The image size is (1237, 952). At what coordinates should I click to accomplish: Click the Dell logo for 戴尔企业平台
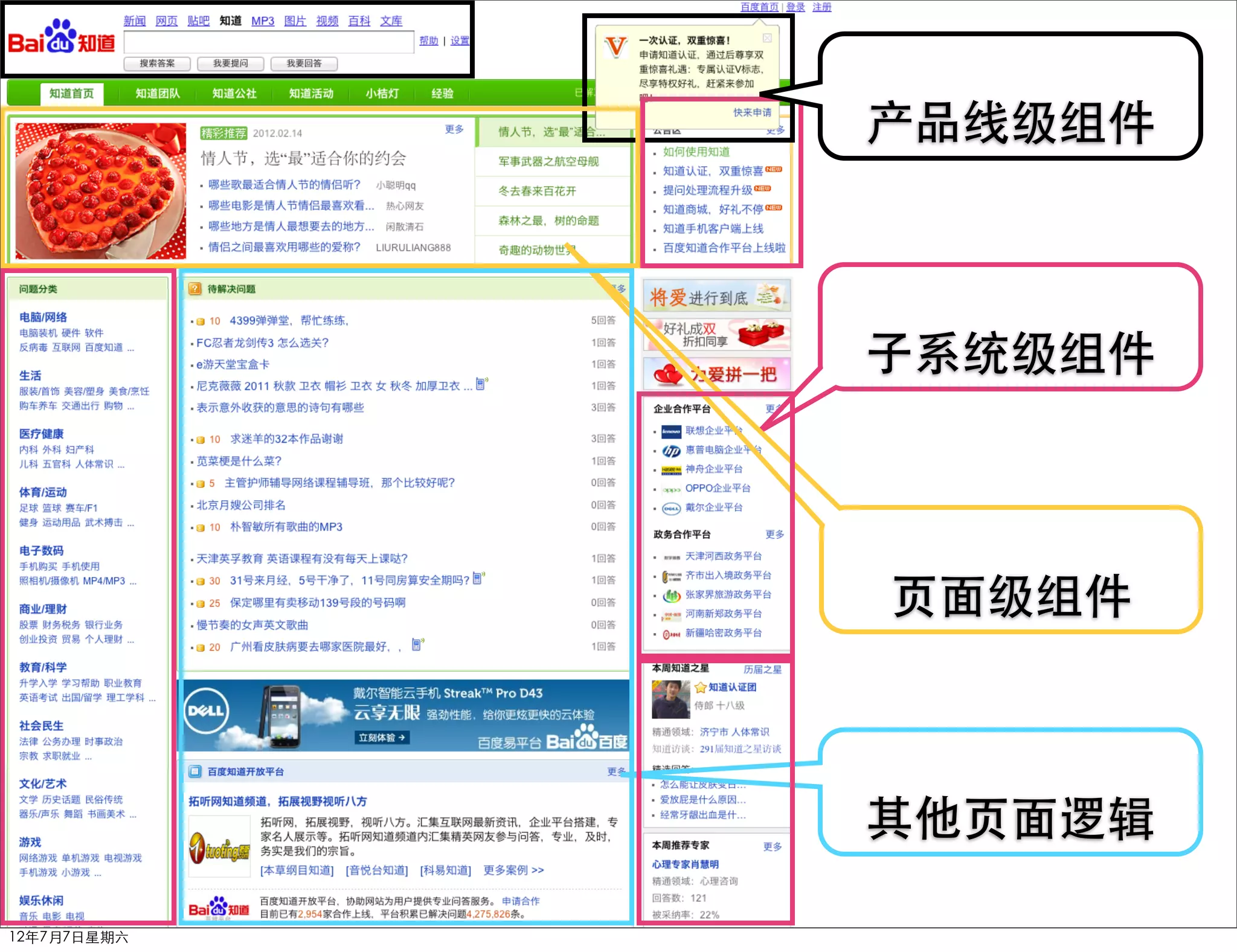(x=671, y=509)
